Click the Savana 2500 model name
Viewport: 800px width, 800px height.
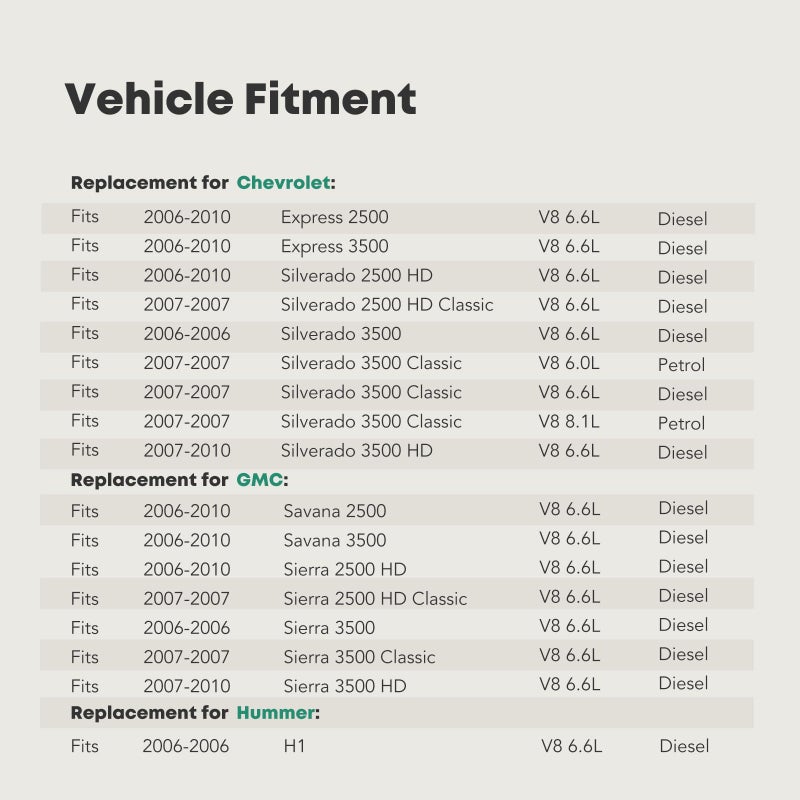(335, 511)
